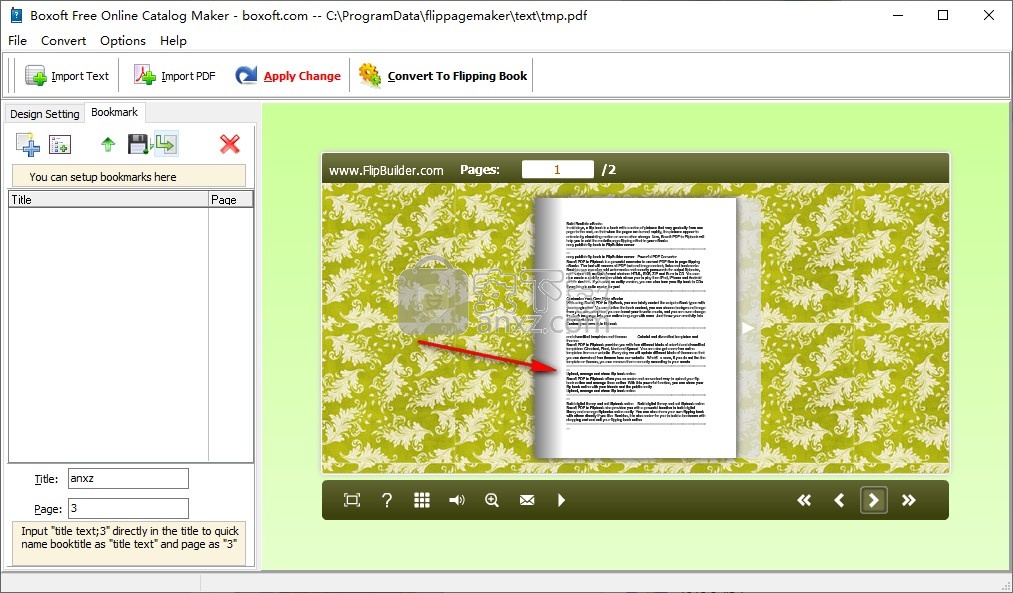Switch to Design Setting tab
Viewport: 1013px width, 593px height.
(x=45, y=114)
